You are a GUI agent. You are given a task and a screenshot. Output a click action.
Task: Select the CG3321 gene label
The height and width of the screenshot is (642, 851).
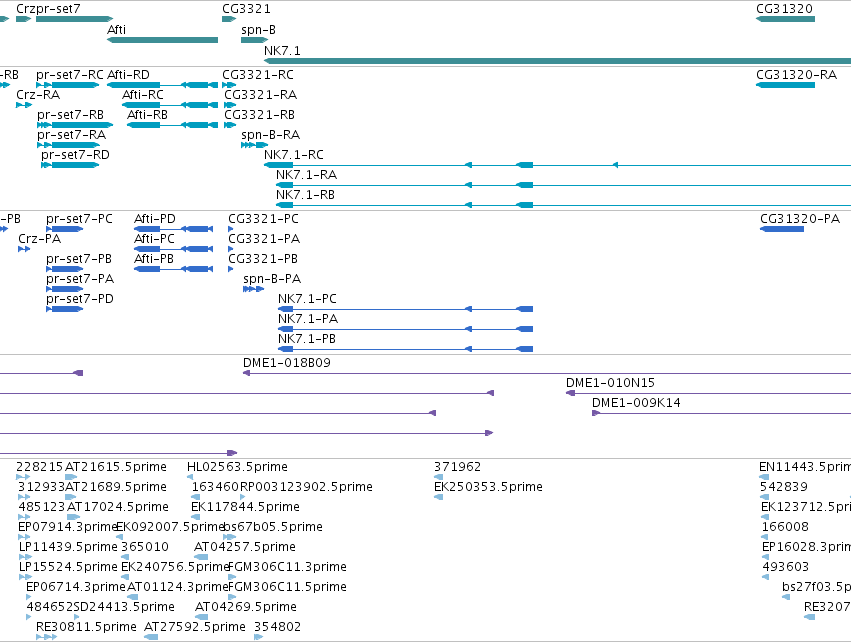(x=246, y=9)
